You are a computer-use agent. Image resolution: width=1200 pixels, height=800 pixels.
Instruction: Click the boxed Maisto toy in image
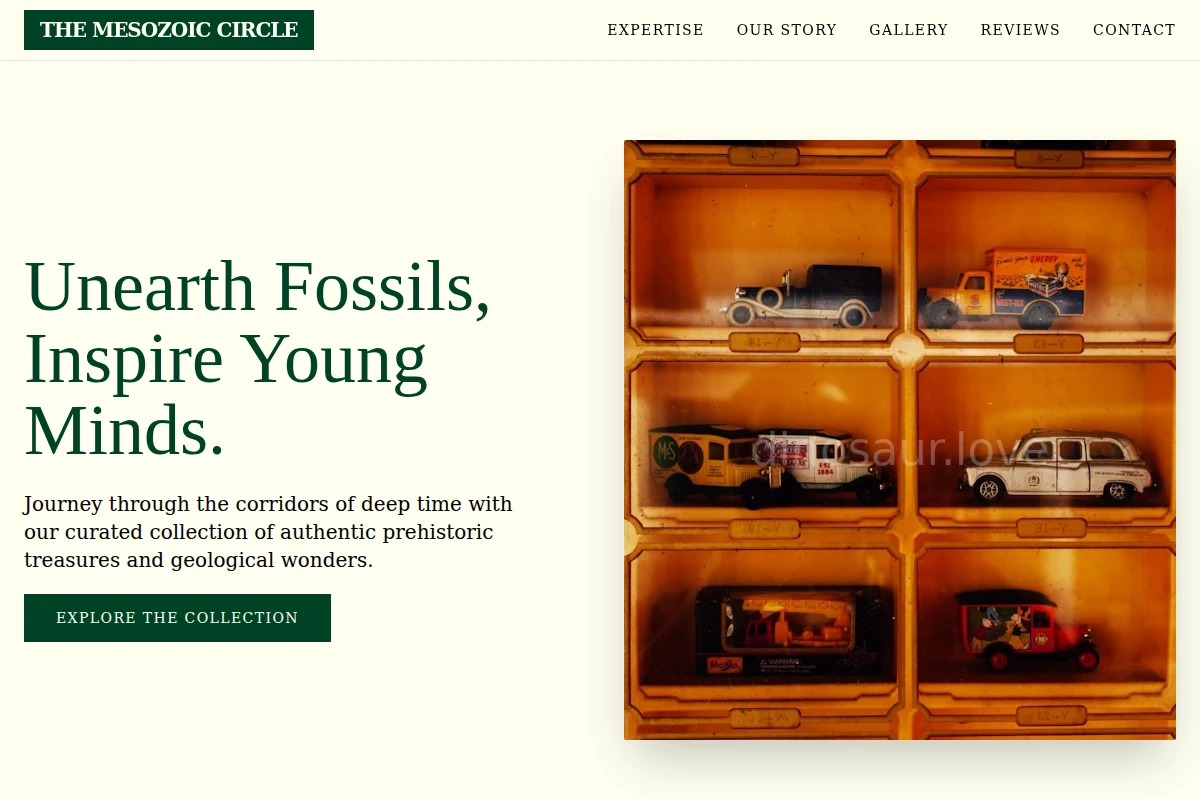click(789, 631)
